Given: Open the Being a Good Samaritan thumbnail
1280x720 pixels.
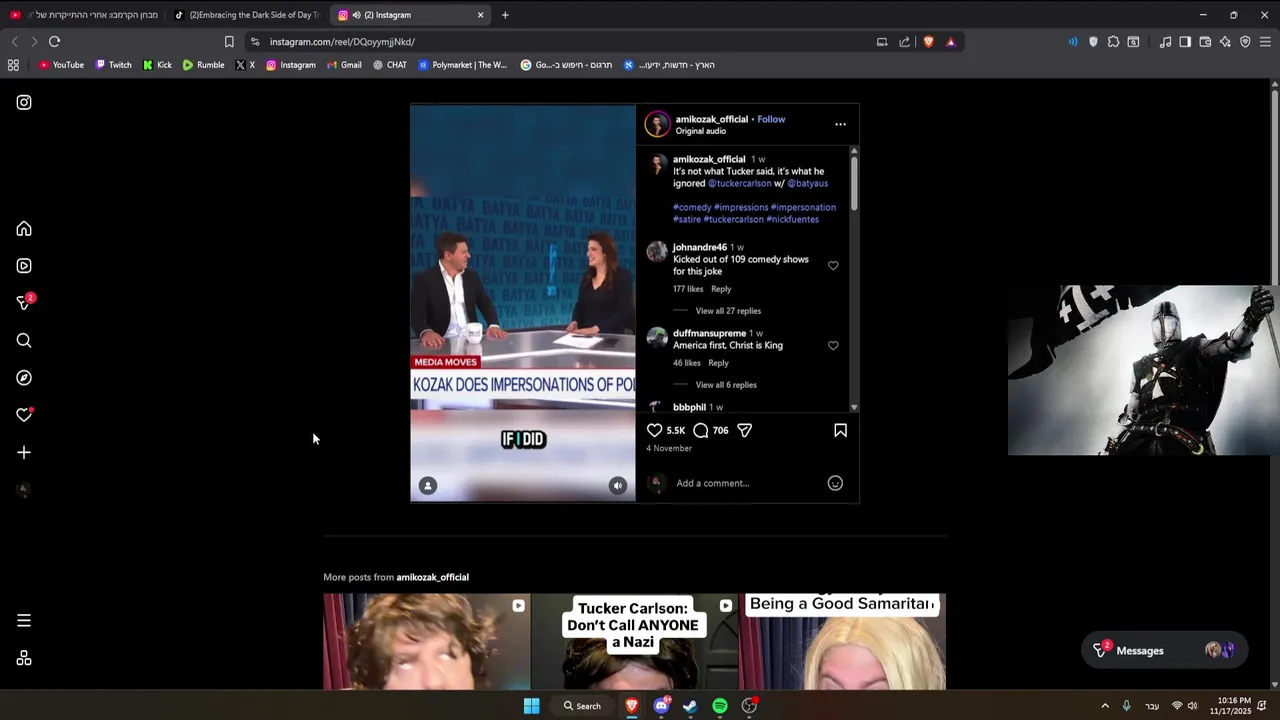Looking at the screenshot, I should click(842, 641).
